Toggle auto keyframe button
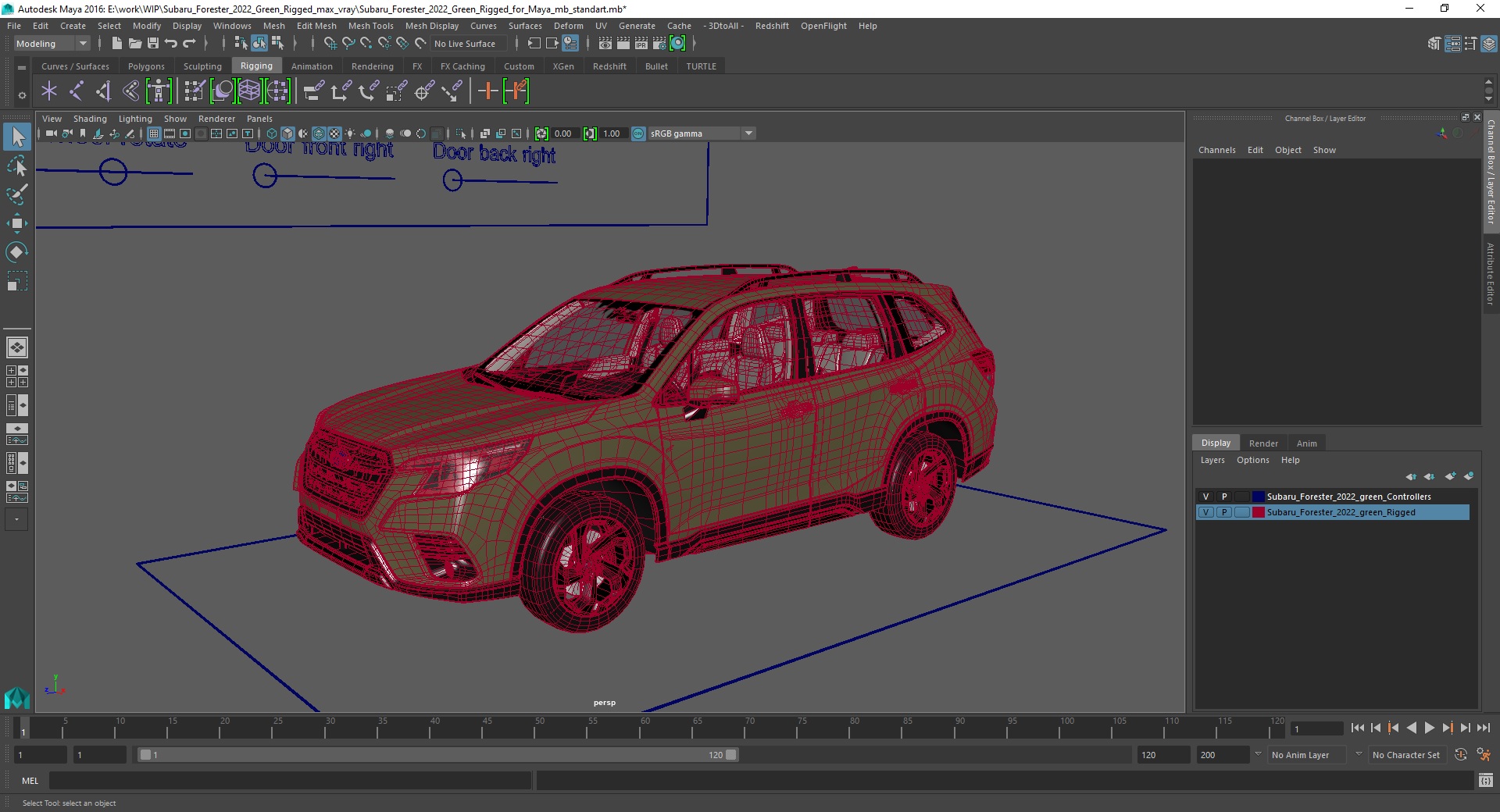1500x812 pixels. tap(1461, 755)
